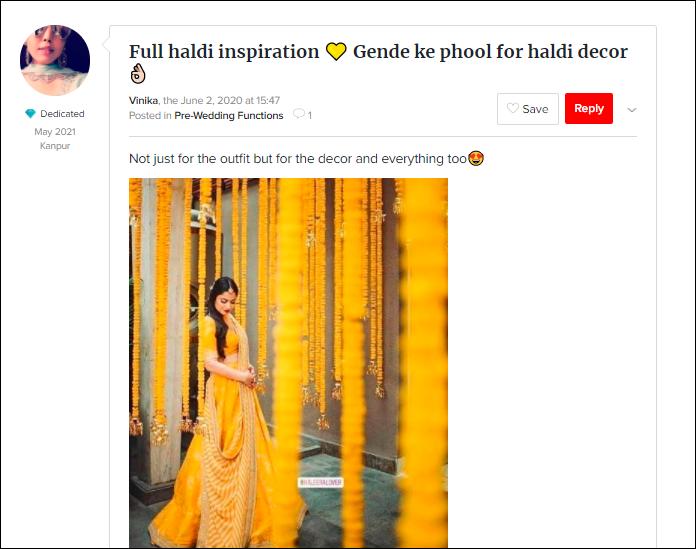Open the Pre-Wedding Functions category

coord(229,115)
